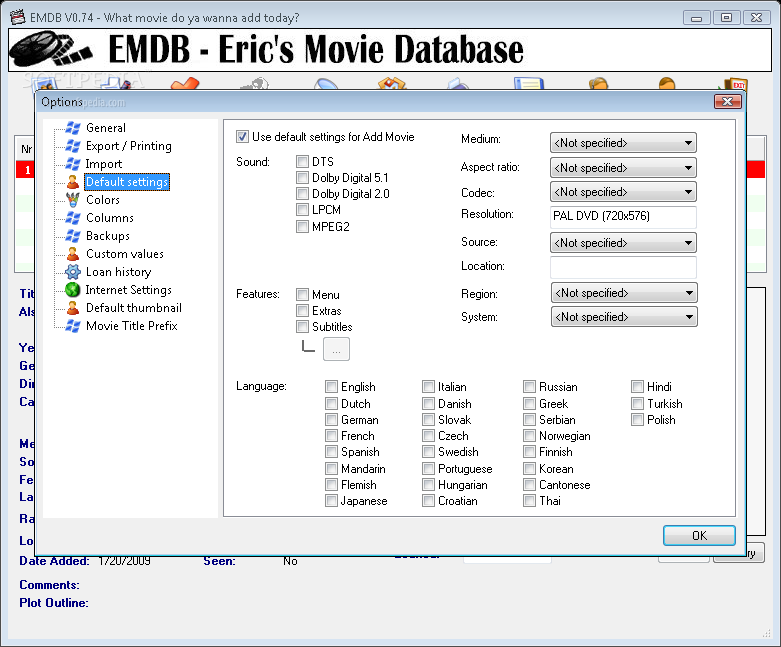The image size is (781, 647).
Task: Click the Backups item icon
Action: [x=73, y=236]
